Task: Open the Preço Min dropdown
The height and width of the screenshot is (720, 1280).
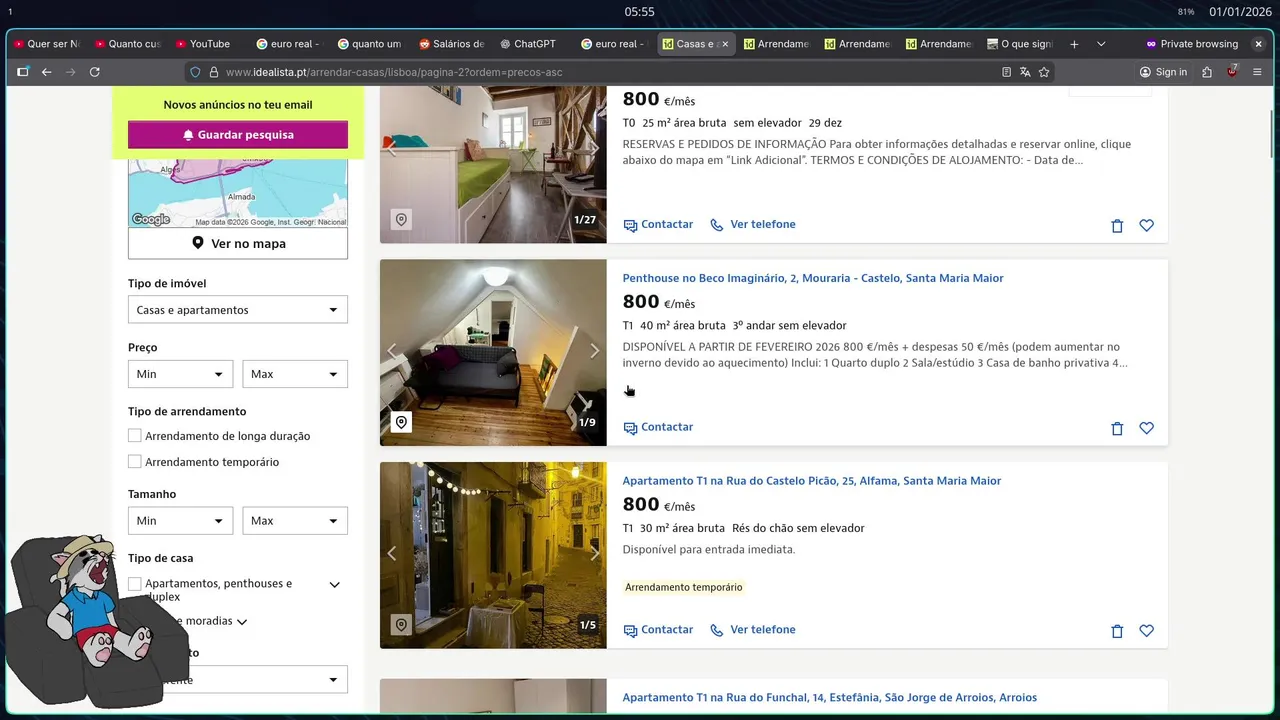Action: 180,374
